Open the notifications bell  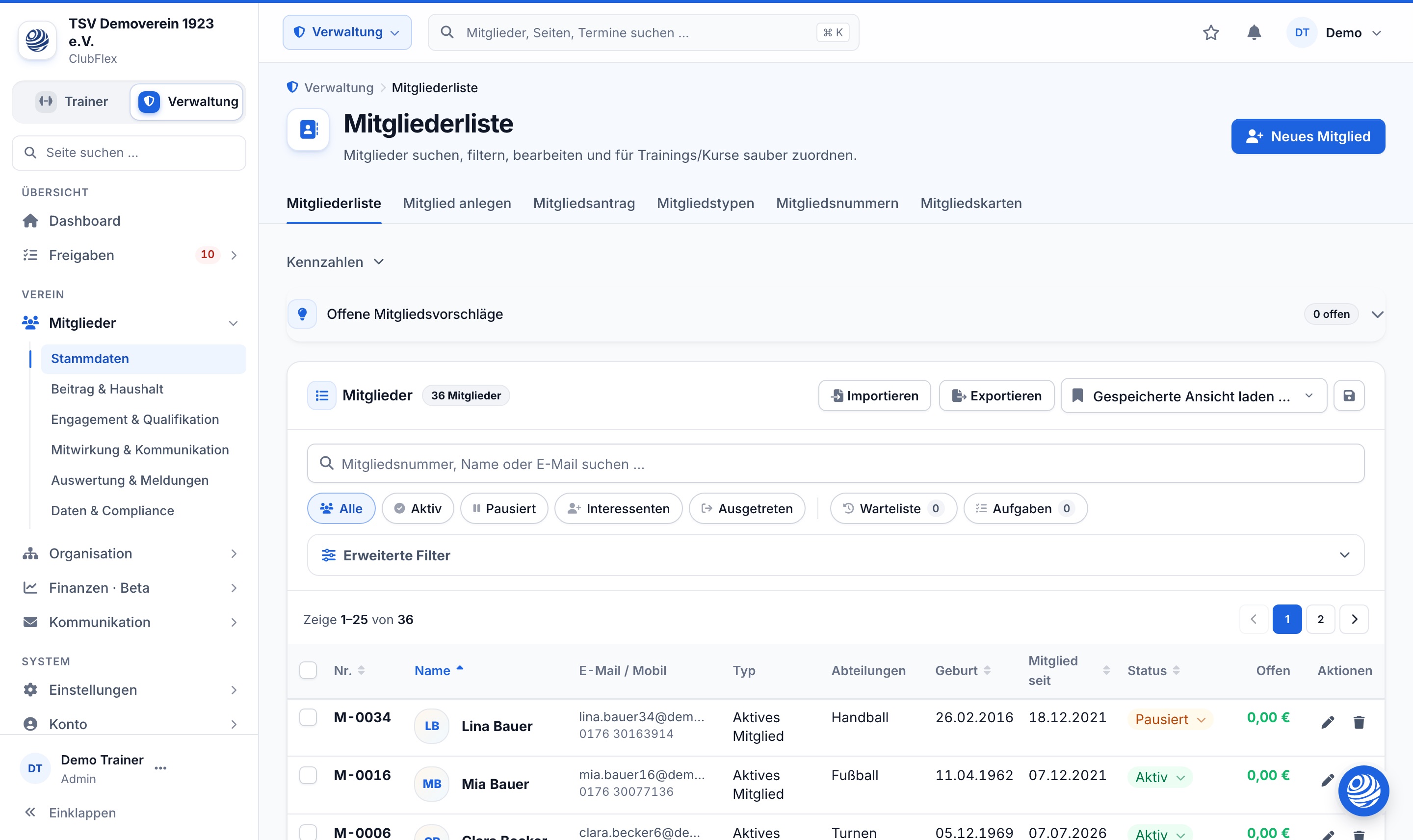pyautogui.click(x=1254, y=33)
